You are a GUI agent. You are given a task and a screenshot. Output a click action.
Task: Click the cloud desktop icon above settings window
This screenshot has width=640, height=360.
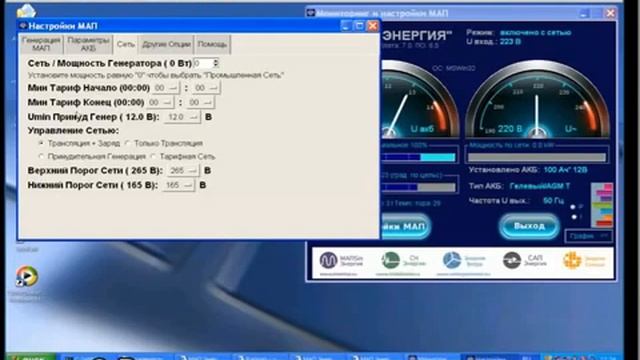26,11
